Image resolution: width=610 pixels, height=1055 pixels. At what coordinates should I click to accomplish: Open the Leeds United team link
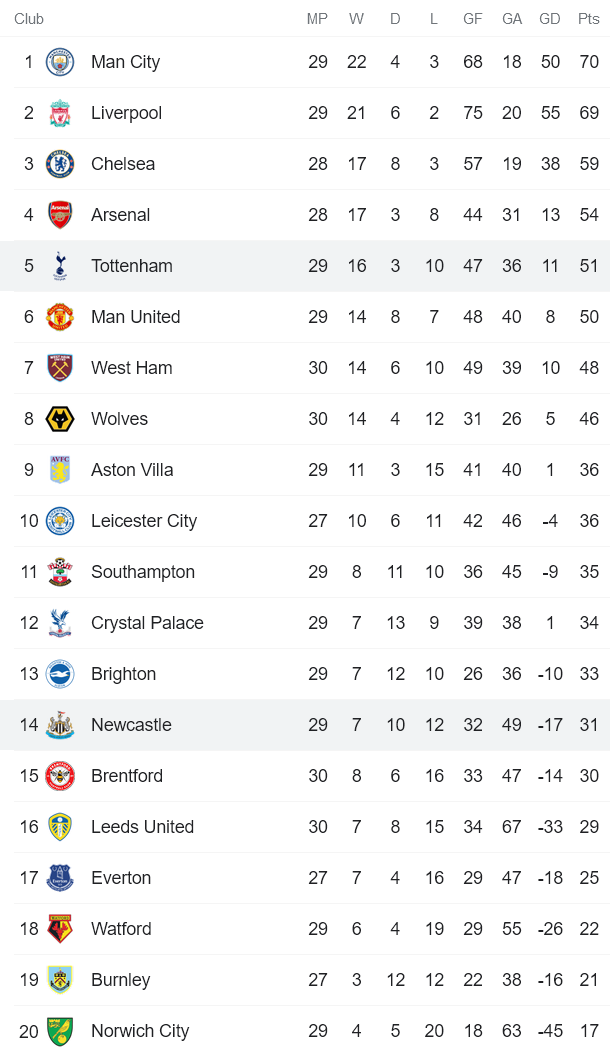[142, 827]
